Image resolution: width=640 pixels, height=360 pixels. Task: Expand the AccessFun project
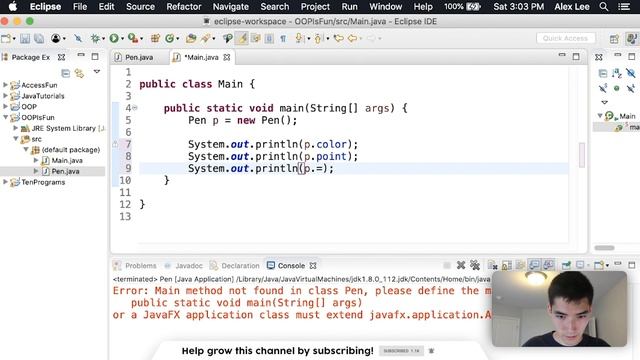pos(5,85)
